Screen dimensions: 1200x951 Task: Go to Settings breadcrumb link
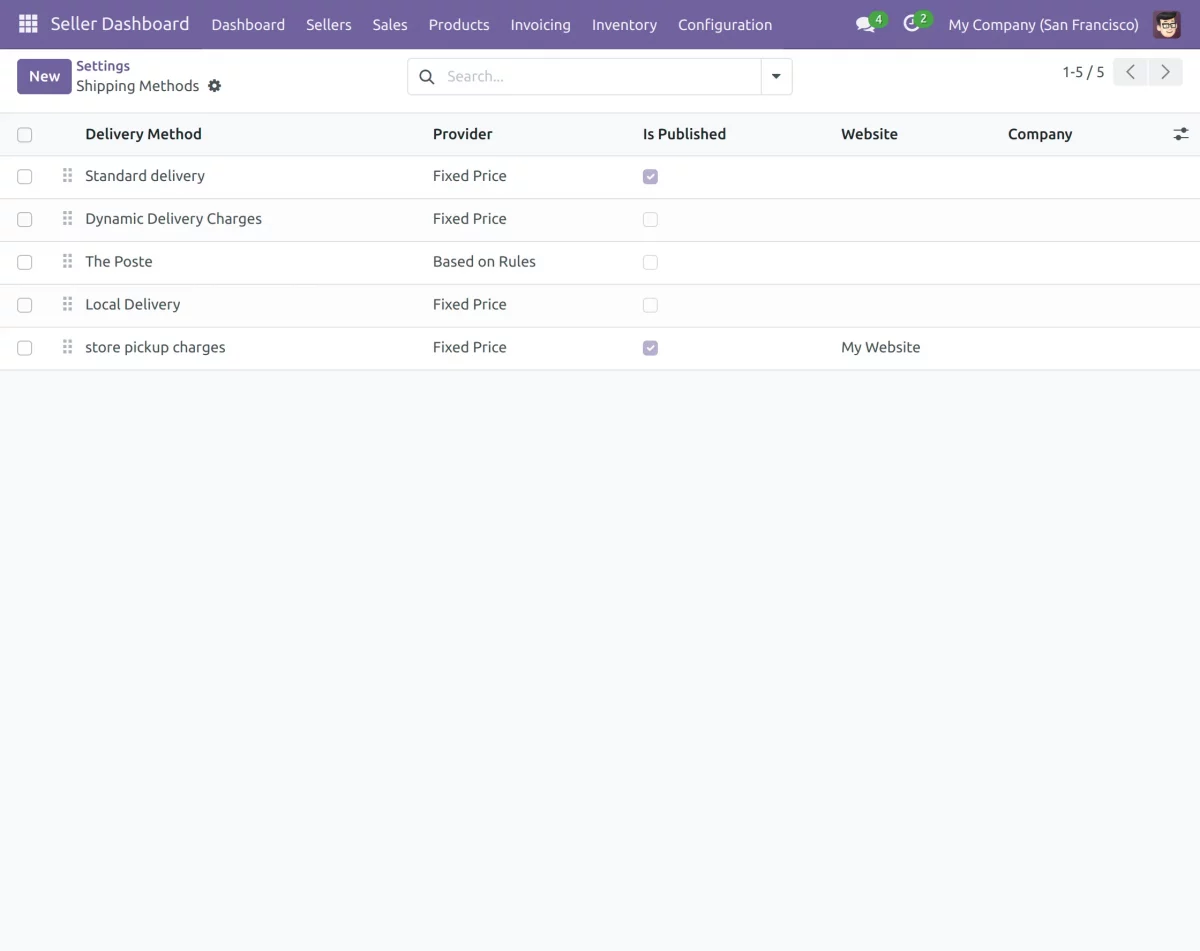(103, 66)
